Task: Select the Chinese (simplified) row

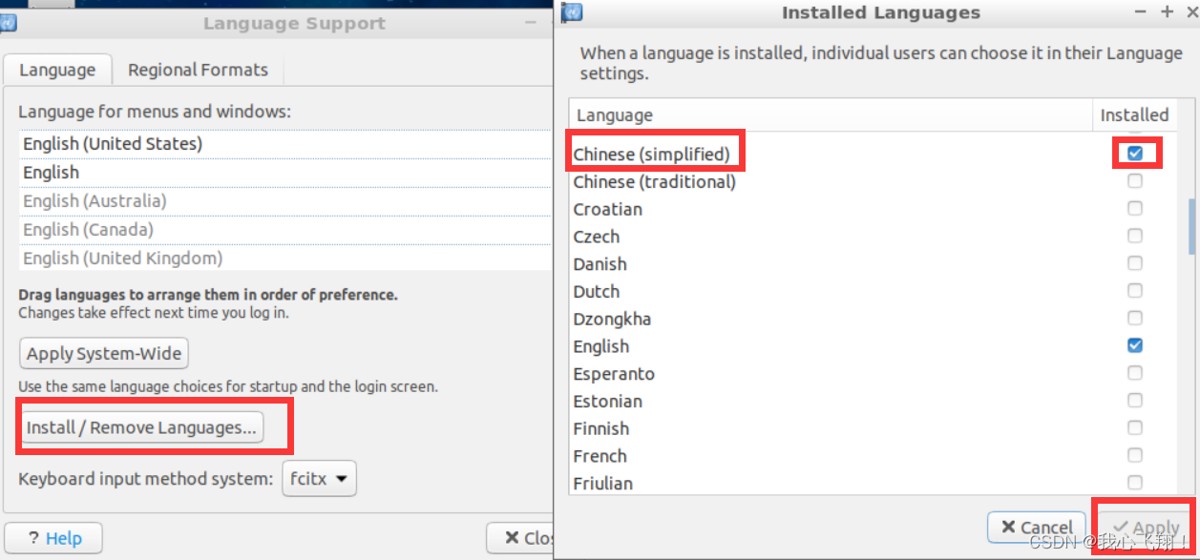Action: [x=872, y=154]
